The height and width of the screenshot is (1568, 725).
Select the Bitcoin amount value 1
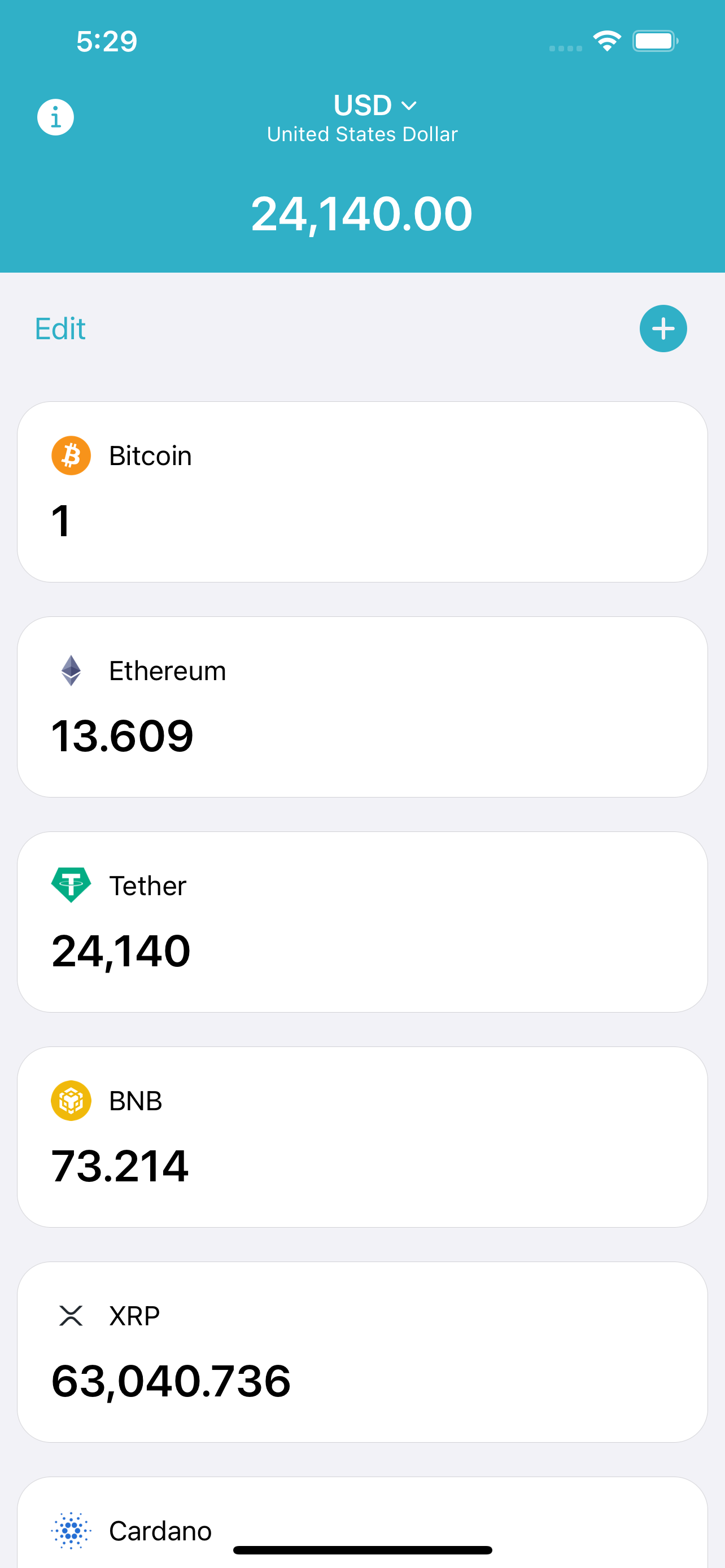(x=62, y=521)
